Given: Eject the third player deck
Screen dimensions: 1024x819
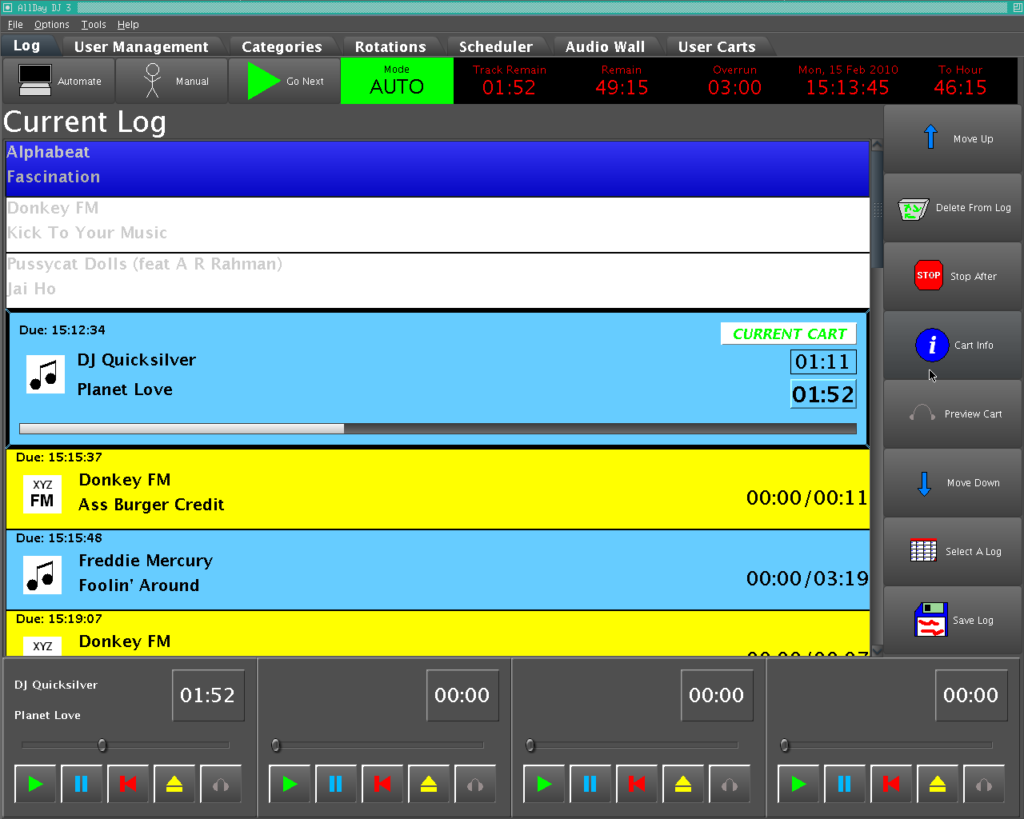Looking at the screenshot, I should click(x=683, y=783).
